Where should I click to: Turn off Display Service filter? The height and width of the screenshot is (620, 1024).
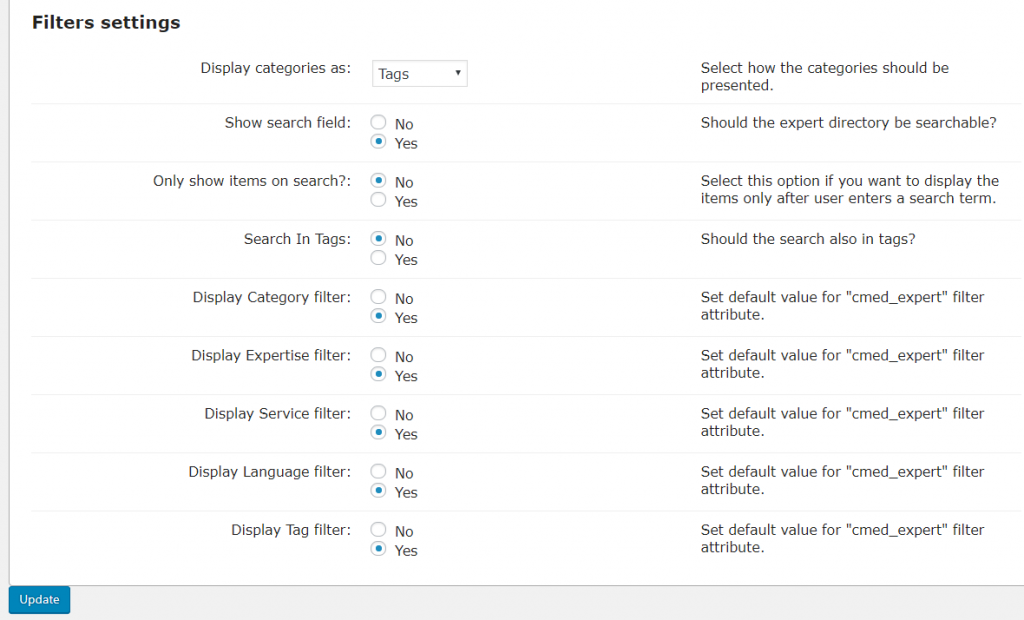pos(378,413)
